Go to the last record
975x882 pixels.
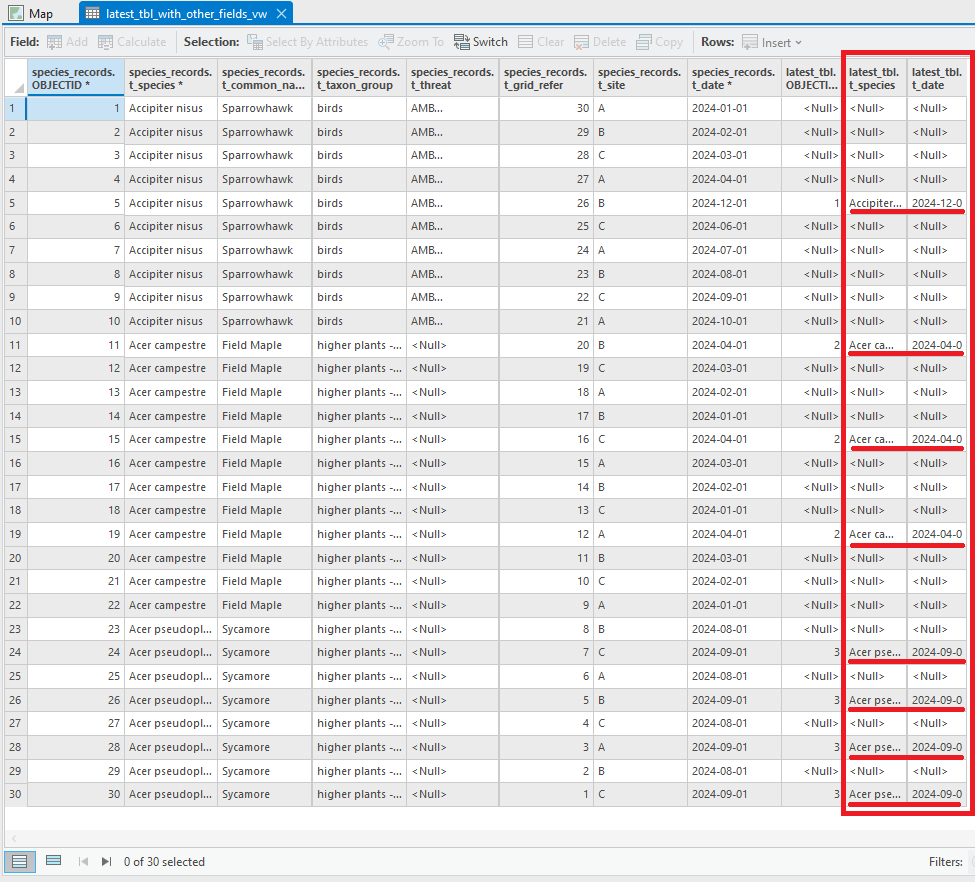point(106,861)
